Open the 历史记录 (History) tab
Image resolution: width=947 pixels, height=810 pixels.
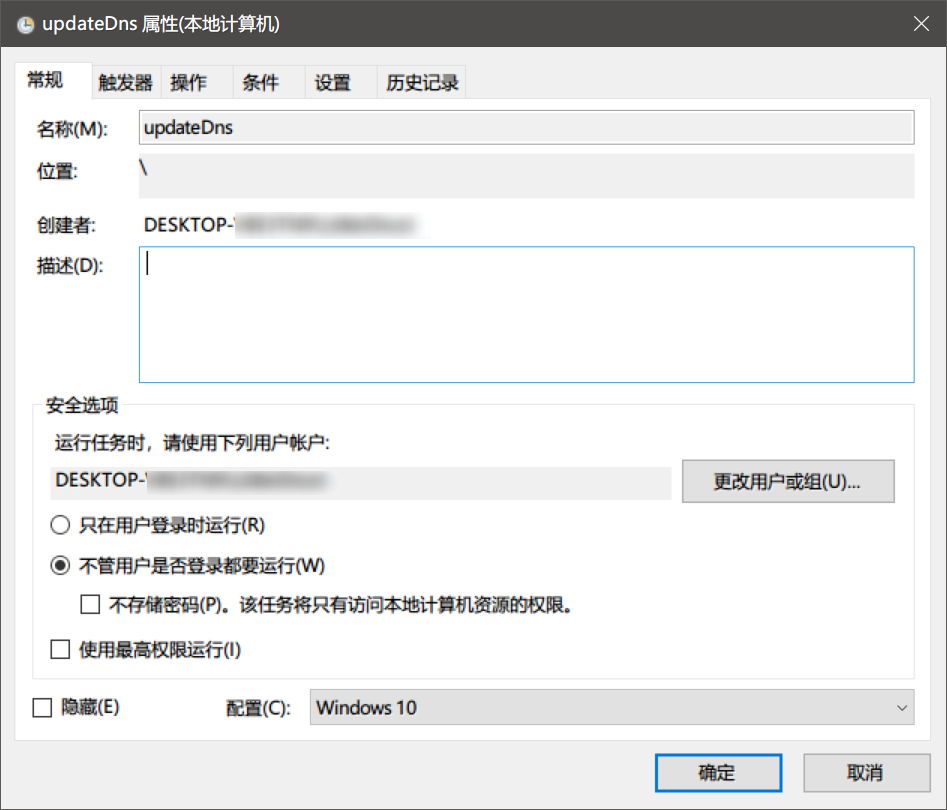420,82
